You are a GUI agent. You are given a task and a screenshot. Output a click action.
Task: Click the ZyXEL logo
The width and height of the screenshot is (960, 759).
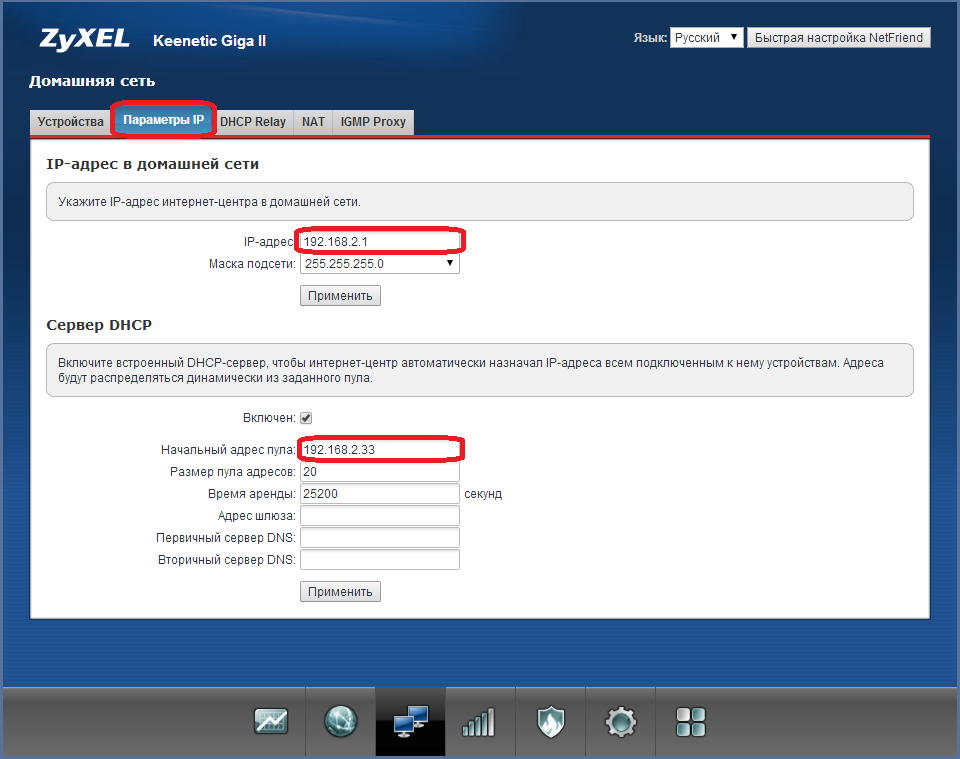coord(85,40)
